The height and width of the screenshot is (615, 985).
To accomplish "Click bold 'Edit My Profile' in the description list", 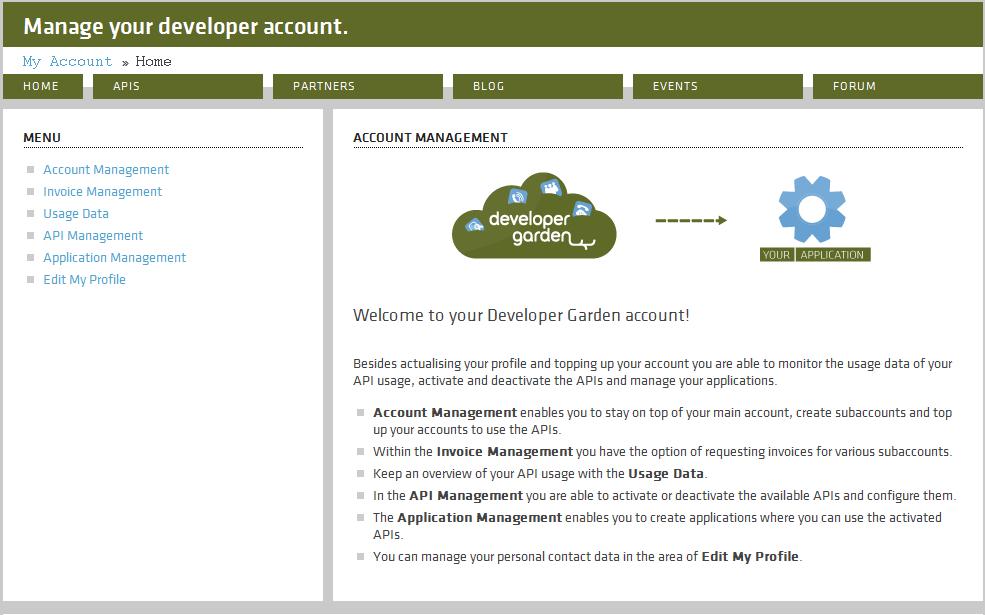I will [x=750, y=557].
